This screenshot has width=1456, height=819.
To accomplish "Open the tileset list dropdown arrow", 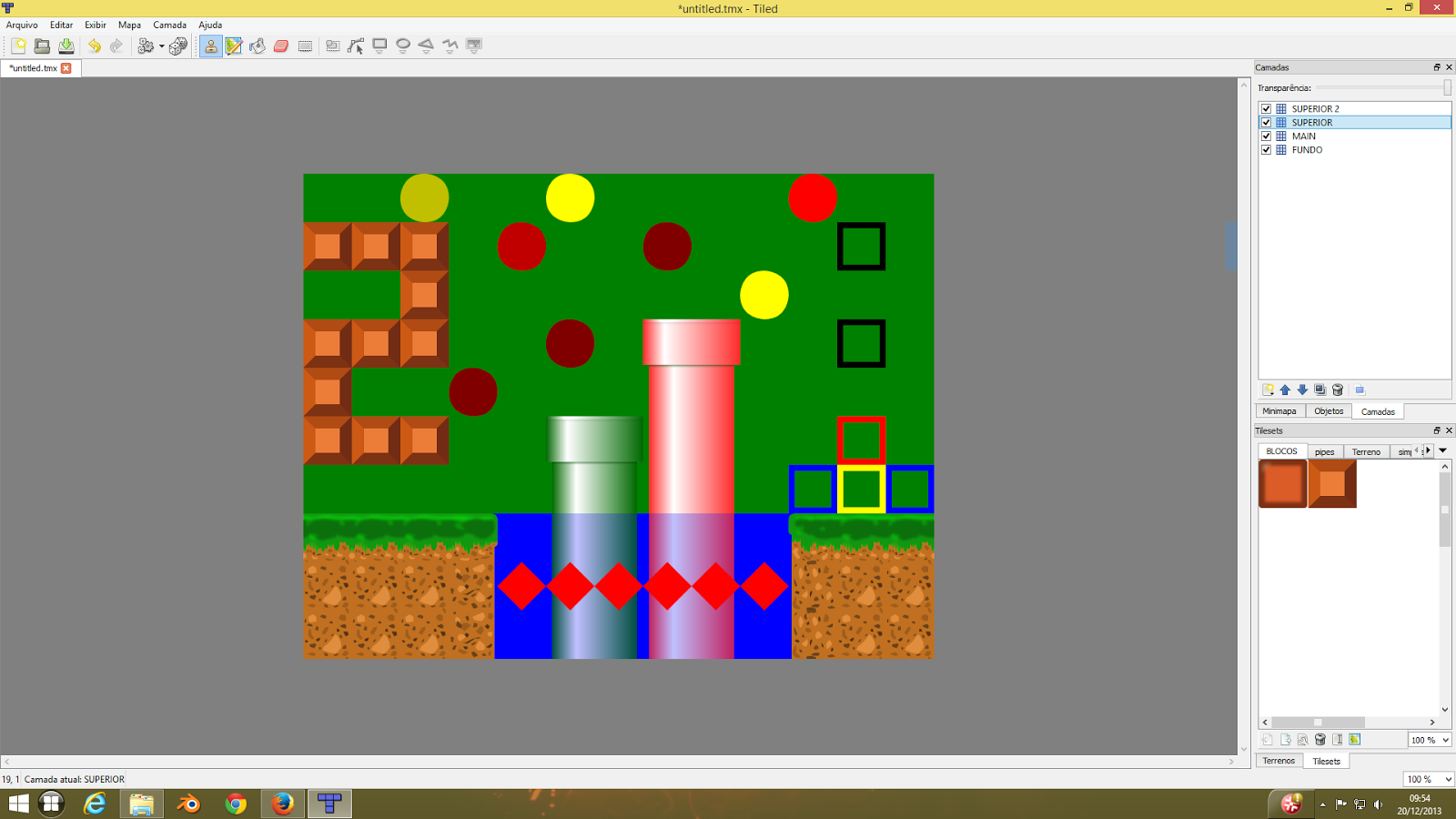I will (1442, 450).
